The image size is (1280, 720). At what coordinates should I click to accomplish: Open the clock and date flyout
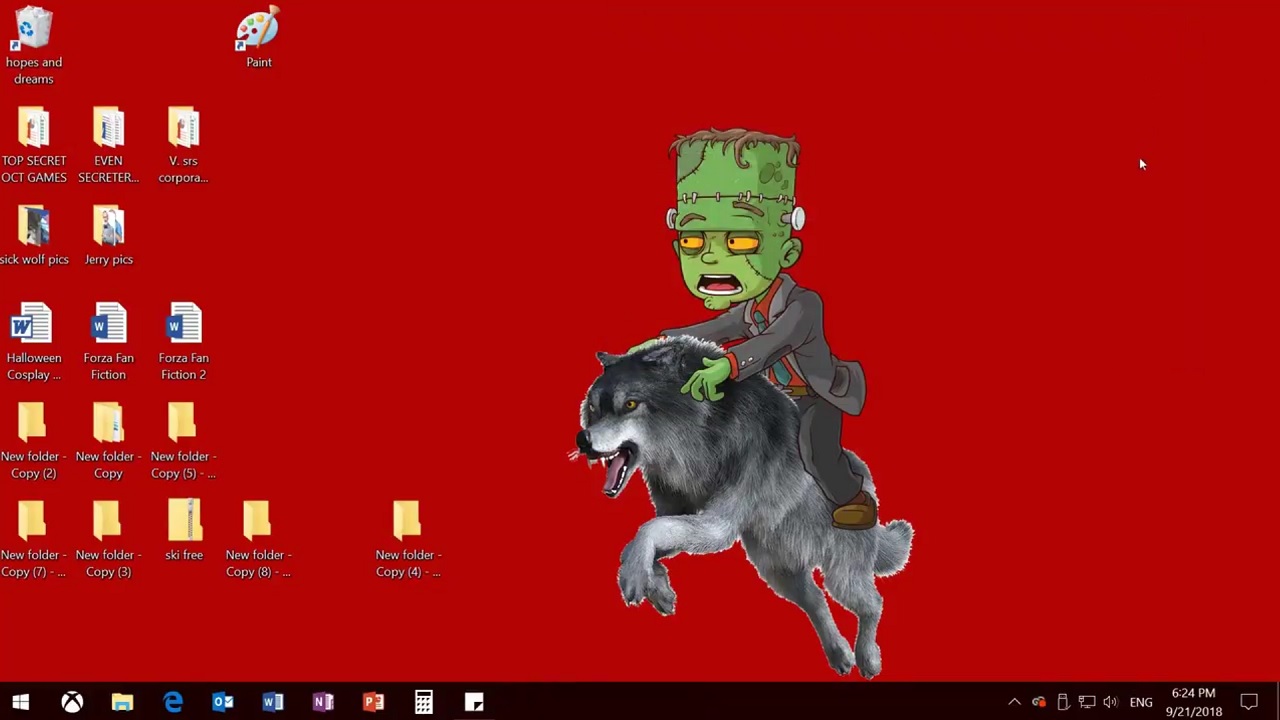pos(1193,702)
